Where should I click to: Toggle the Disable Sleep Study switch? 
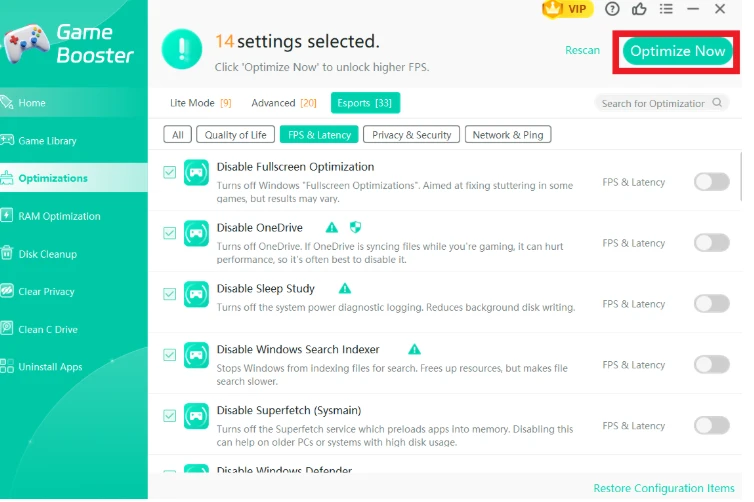[712, 303]
